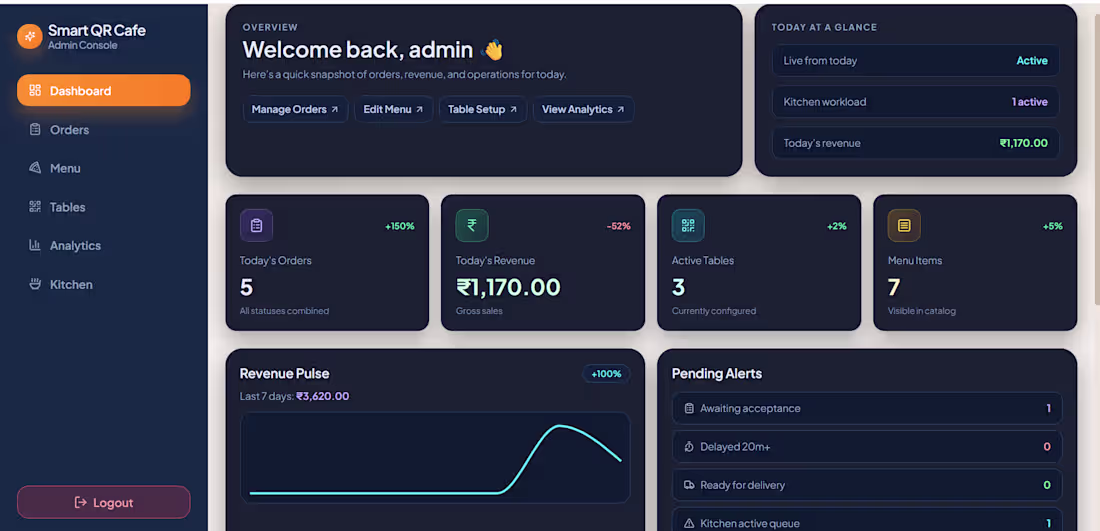Click the page vertical scrollbar
The image size is (1100, 531).
pyautogui.click(x=1097, y=158)
